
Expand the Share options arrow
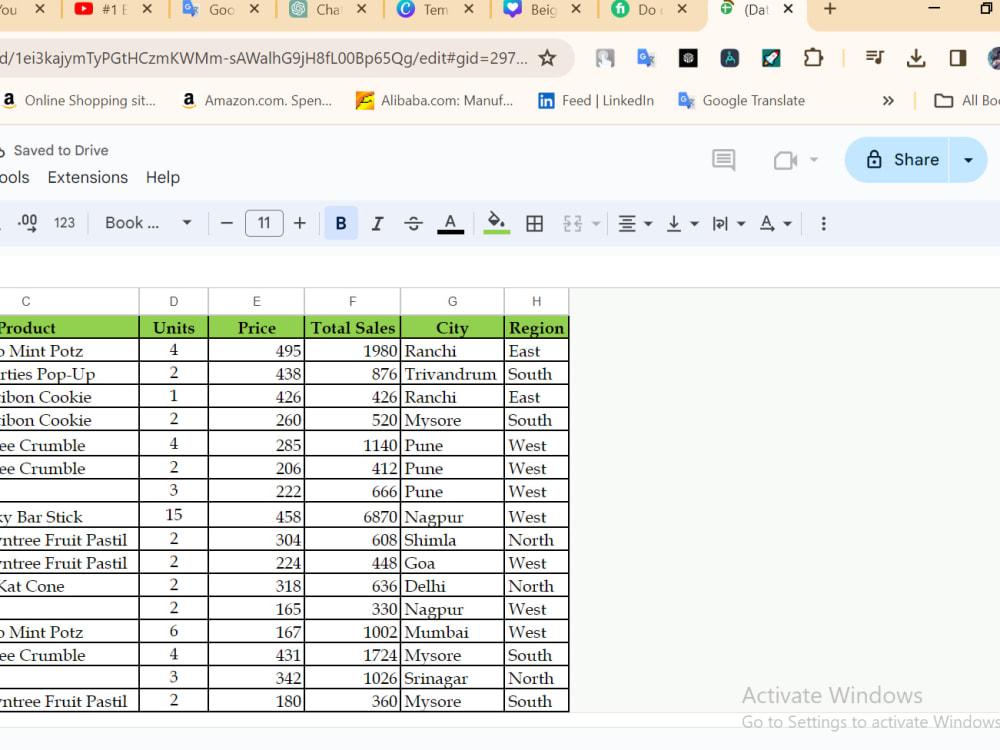(968, 159)
